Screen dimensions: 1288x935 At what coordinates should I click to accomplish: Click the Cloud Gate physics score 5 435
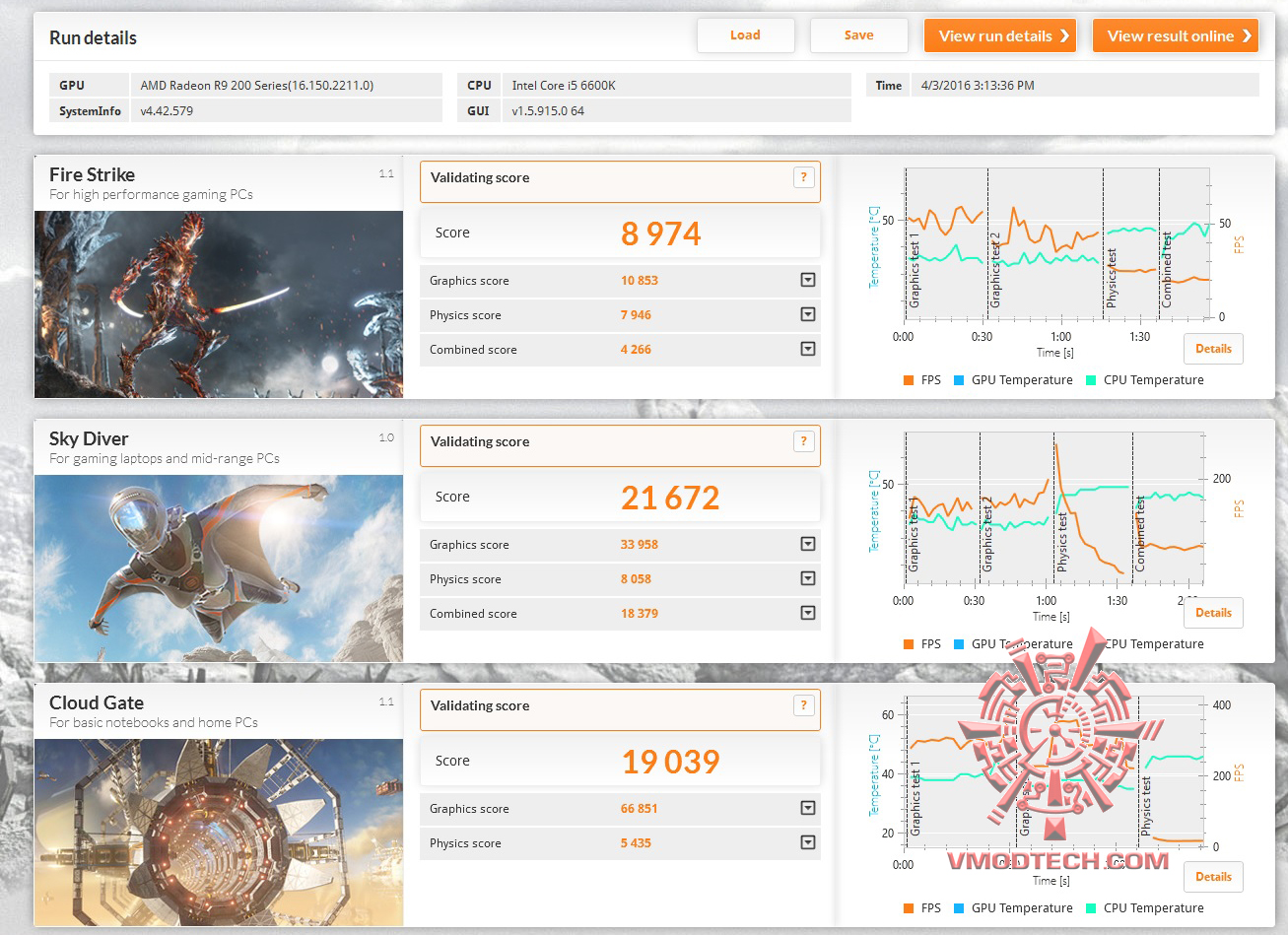click(x=636, y=843)
